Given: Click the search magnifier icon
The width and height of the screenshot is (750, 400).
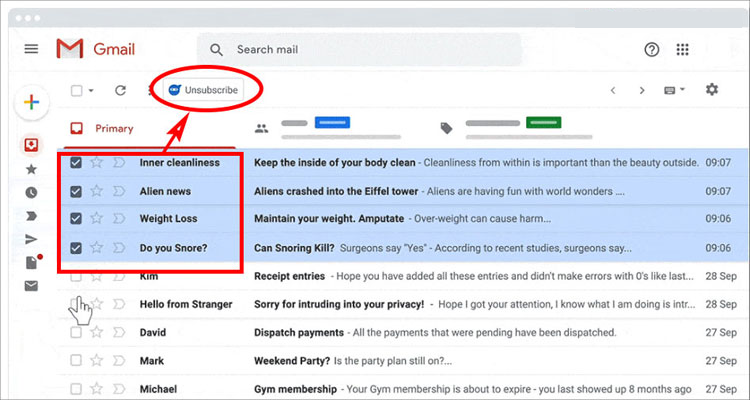Looking at the screenshot, I should click(x=217, y=50).
